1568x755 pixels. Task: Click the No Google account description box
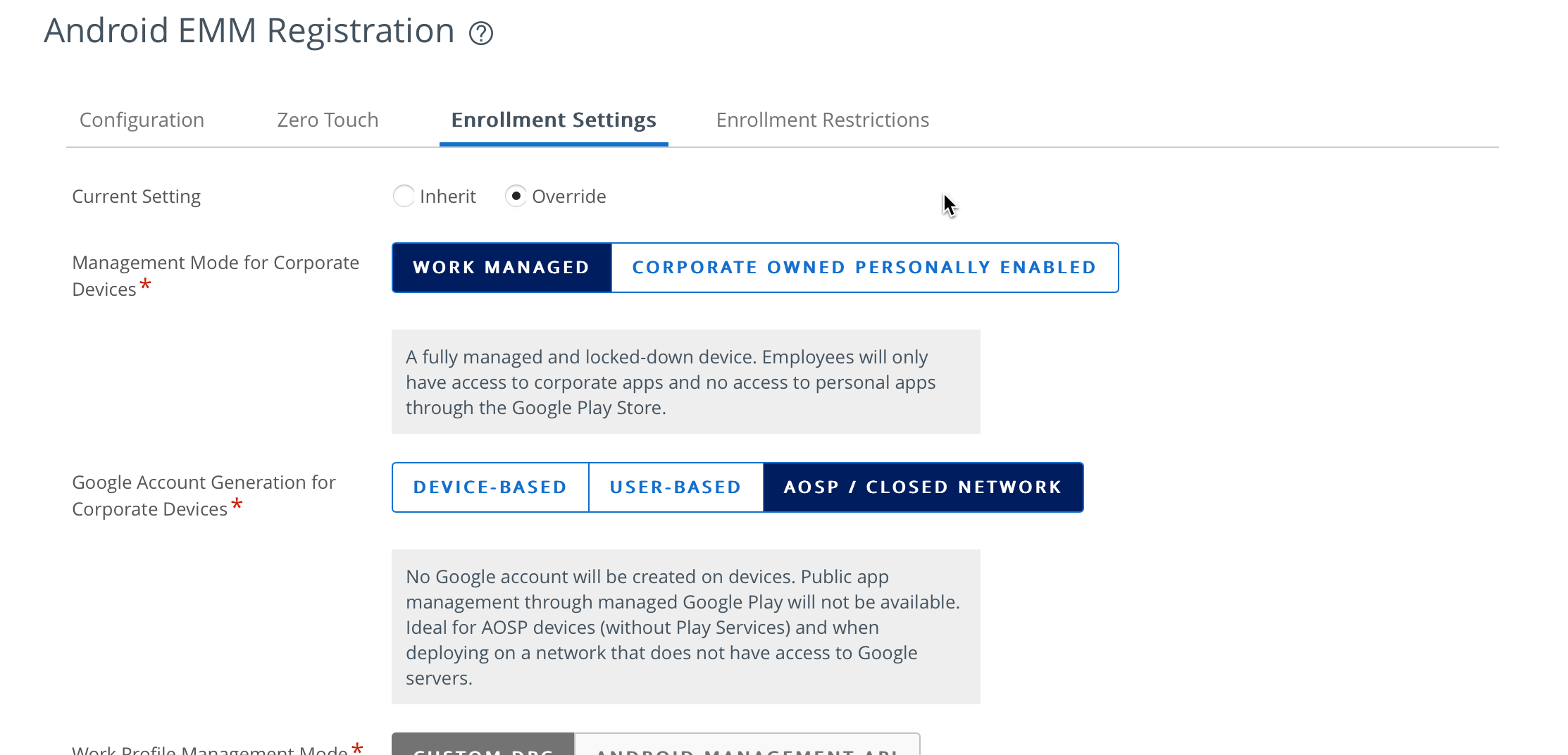(x=685, y=627)
